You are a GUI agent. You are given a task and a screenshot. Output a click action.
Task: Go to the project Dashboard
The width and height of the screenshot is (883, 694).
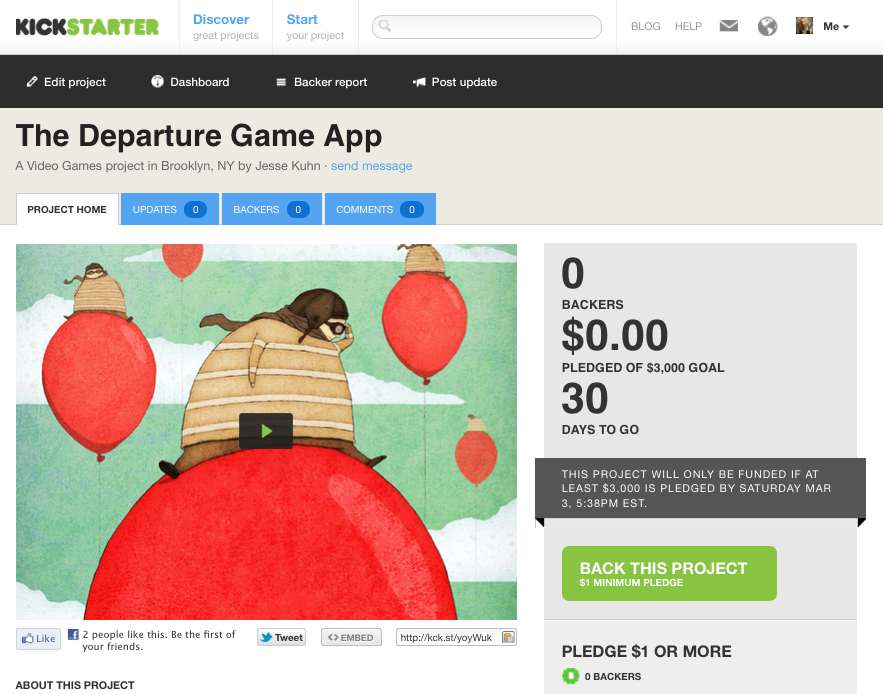click(190, 82)
